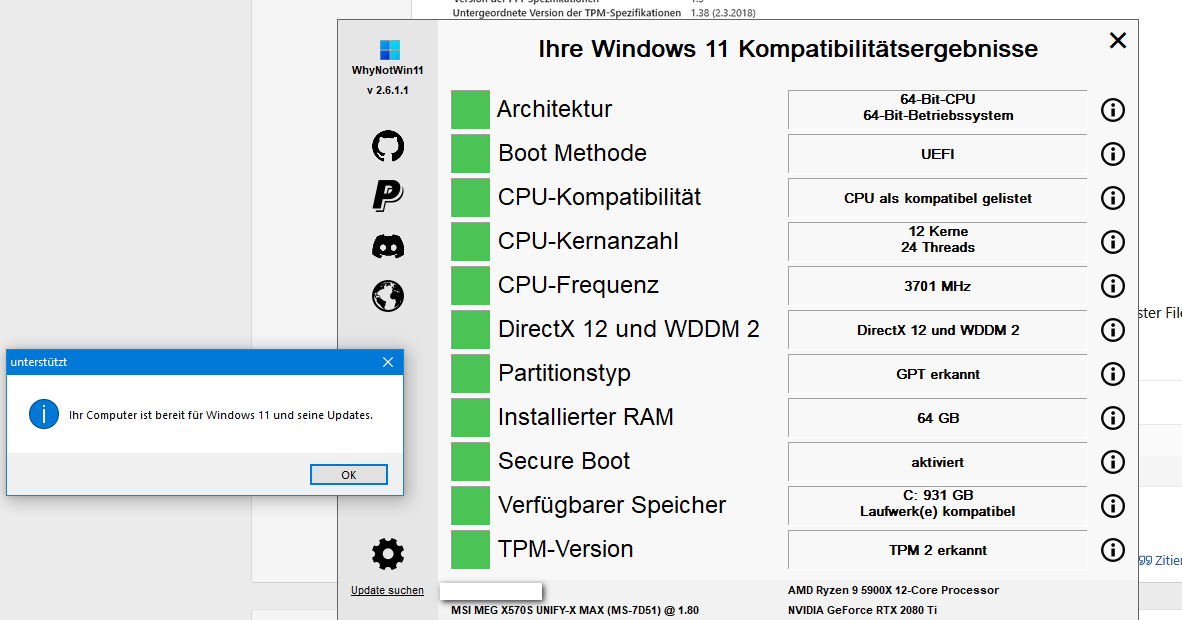
Task: Click the UEFI result value
Action: click(938, 154)
